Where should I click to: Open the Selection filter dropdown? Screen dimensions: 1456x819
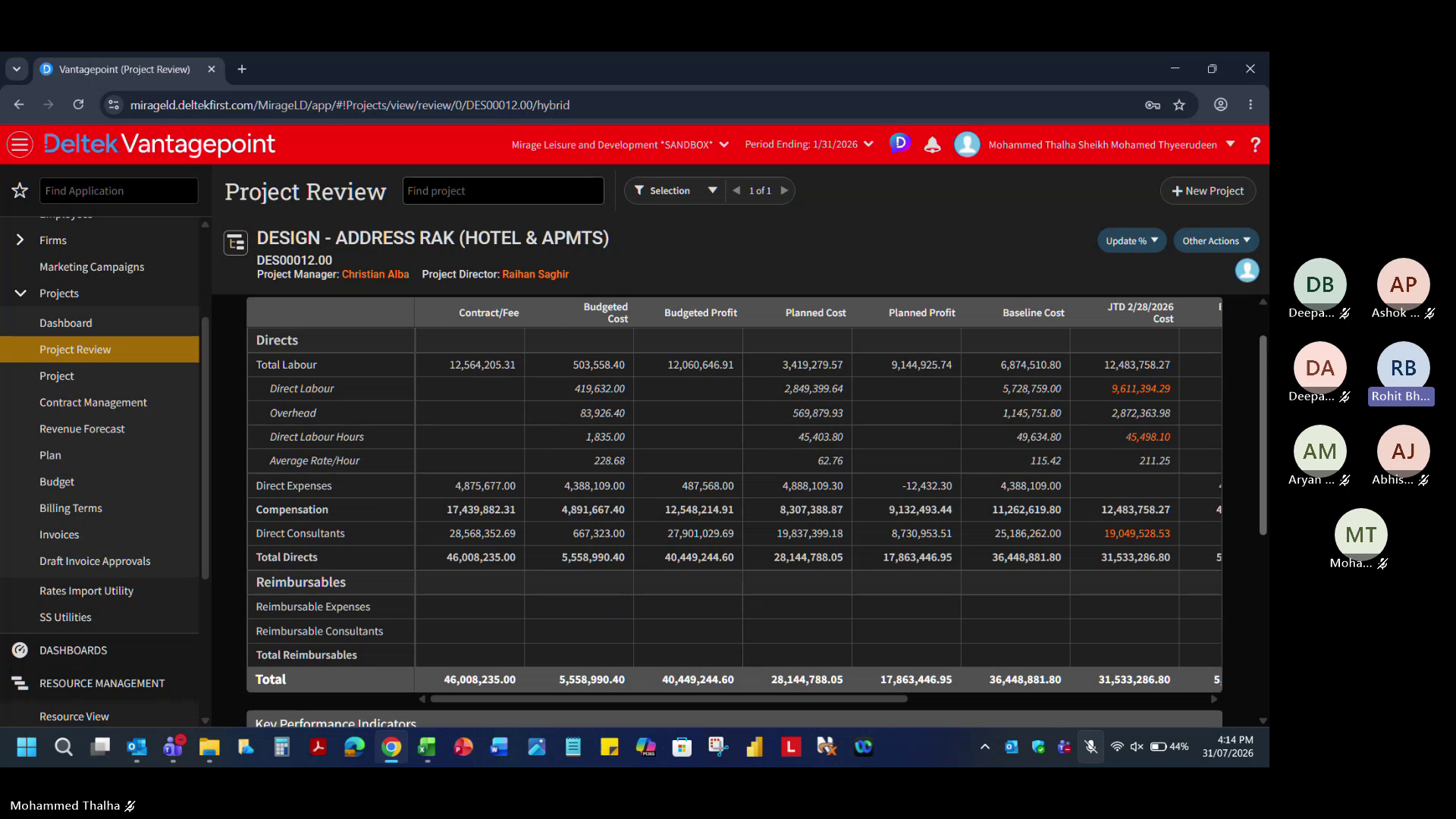pyautogui.click(x=676, y=190)
